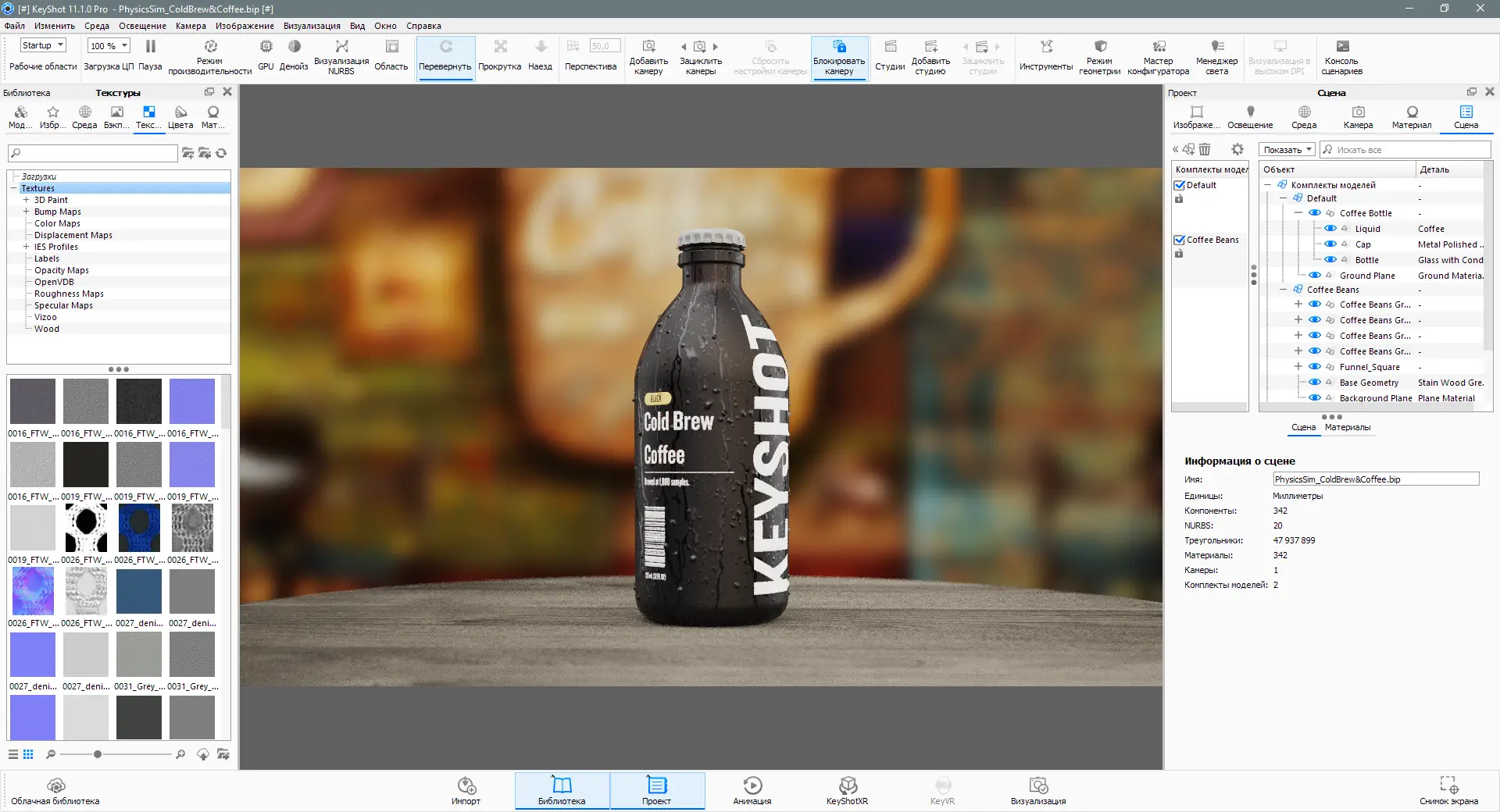Toggle Lock Camera button
The width and height of the screenshot is (1500, 812).
click(x=839, y=58)
